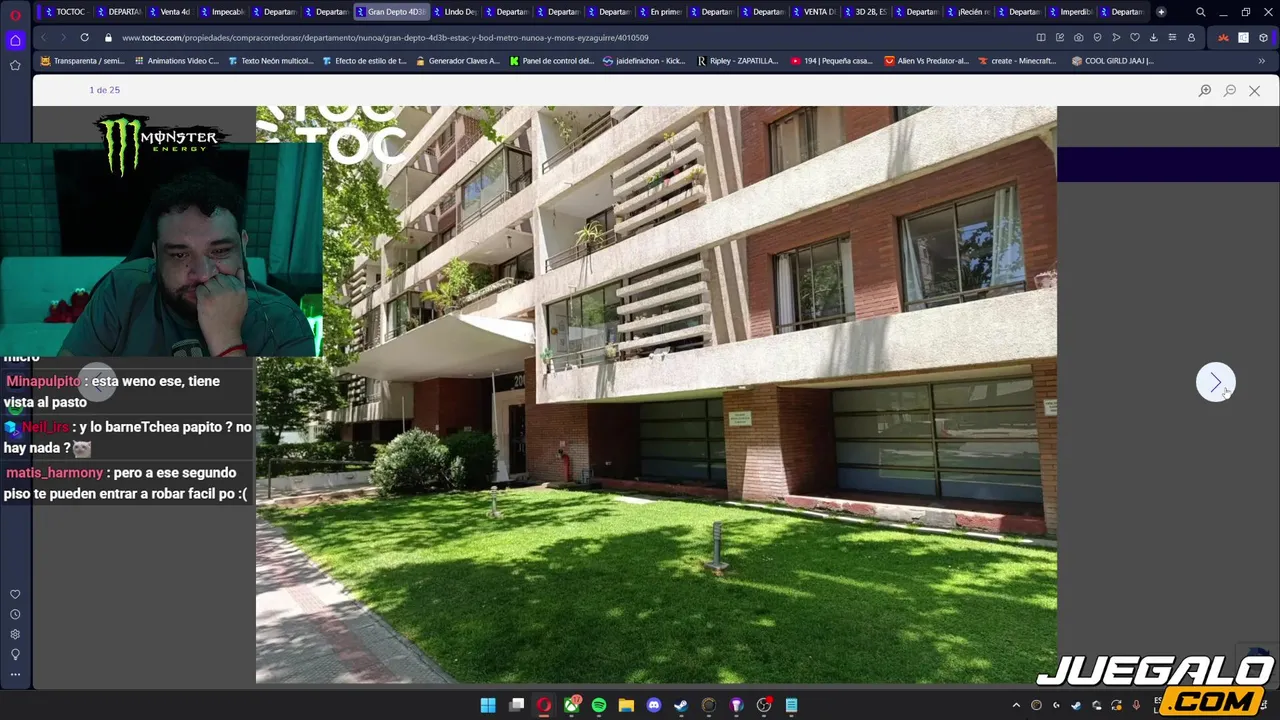Open the COOL GIRLD JAAJ bookmark
The height and width of the screenshot is (720, 1280).
click(1112, 61)
